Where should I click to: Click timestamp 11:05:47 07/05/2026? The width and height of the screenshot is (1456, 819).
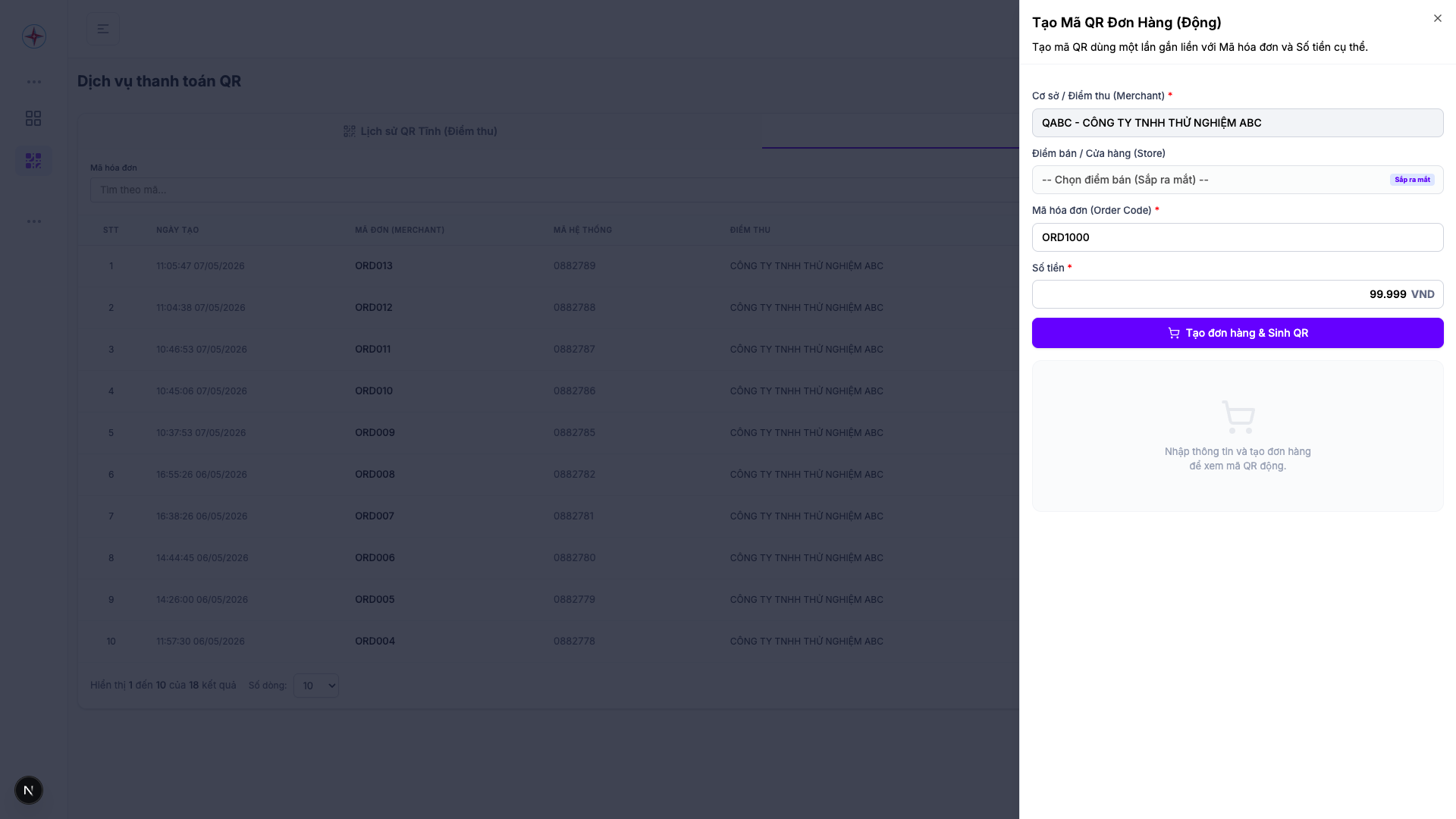click(200, 265)
